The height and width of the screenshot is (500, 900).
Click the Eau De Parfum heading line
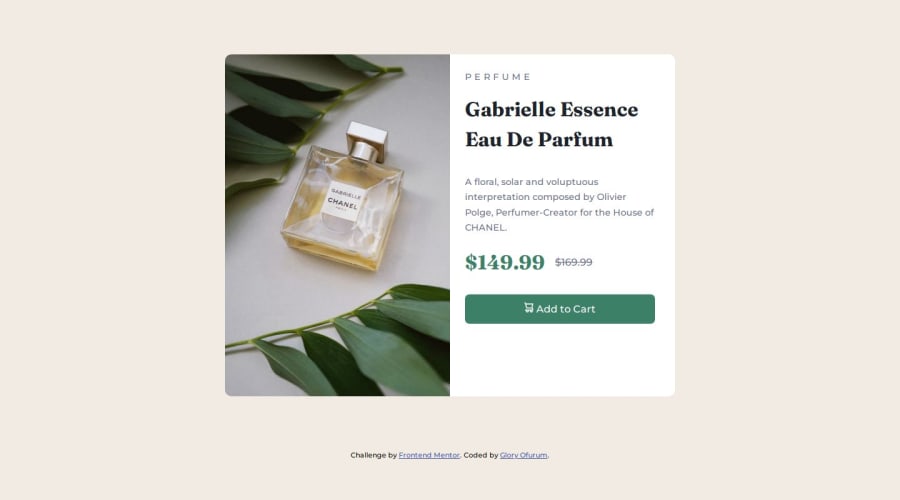coord(538,139)
